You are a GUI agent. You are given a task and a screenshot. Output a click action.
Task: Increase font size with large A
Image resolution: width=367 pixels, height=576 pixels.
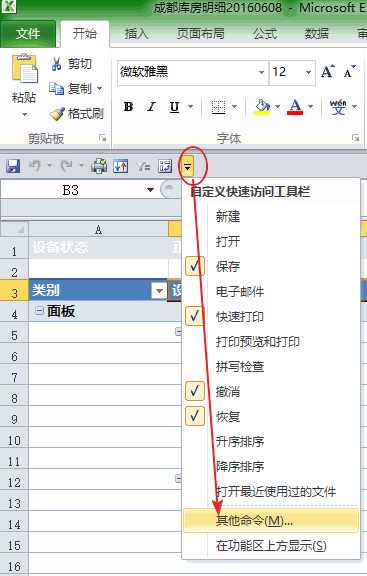pyautogui.click(x=328, y=72)
